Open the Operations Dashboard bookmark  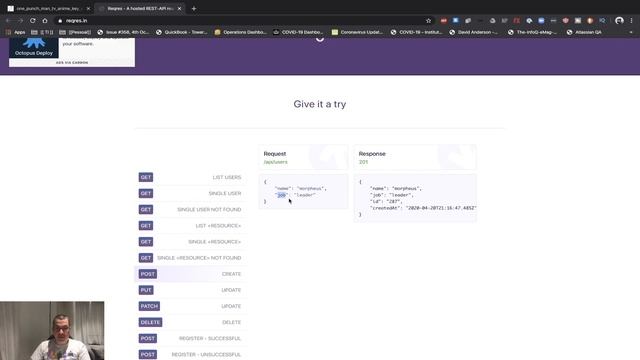pos(241,32)
